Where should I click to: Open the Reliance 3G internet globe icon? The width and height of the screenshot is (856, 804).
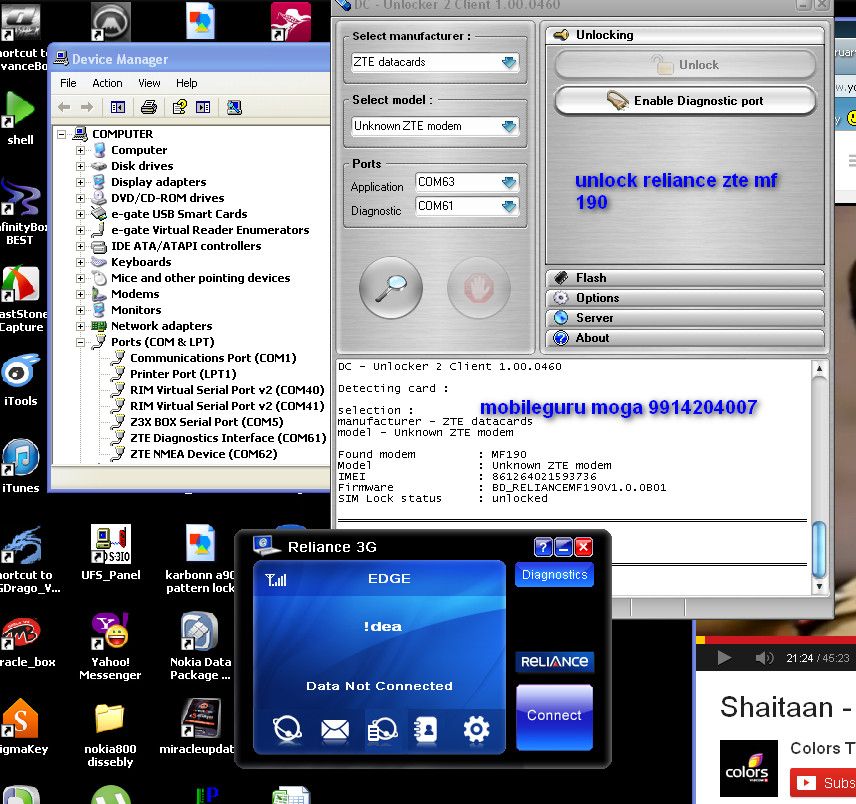click(x=287, y=729)
